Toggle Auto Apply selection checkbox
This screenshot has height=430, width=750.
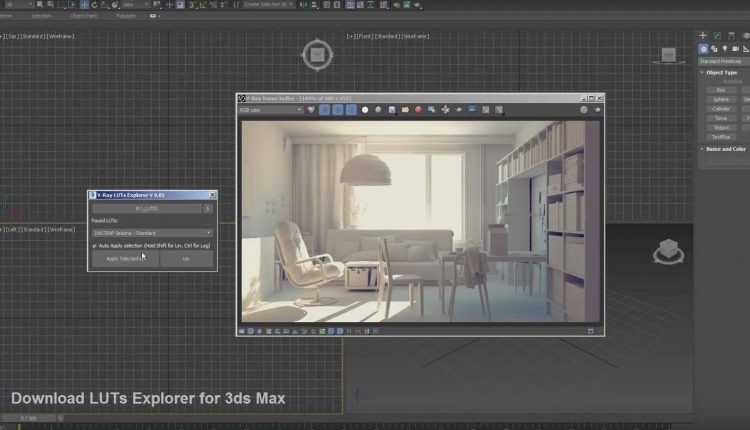pos(95,245)
